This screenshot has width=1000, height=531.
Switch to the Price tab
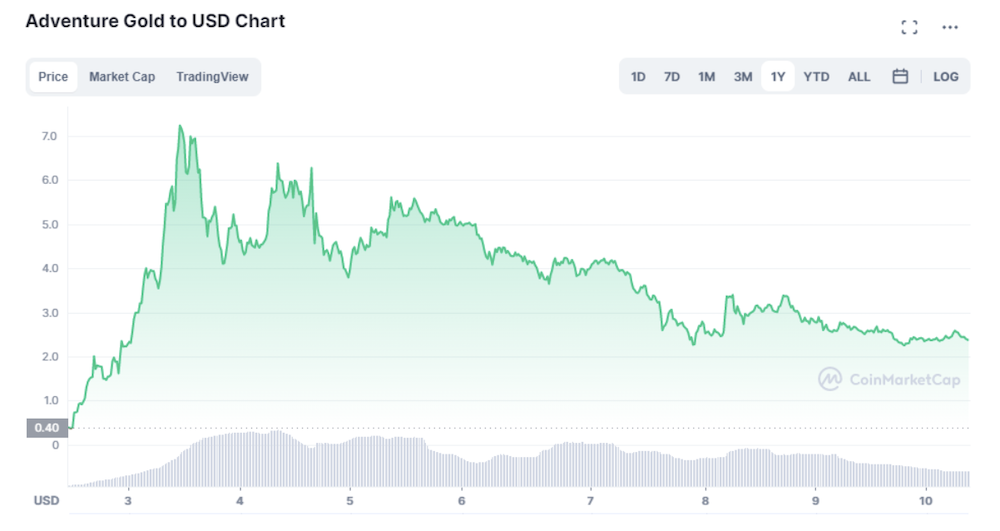click(x=53, y=76)
